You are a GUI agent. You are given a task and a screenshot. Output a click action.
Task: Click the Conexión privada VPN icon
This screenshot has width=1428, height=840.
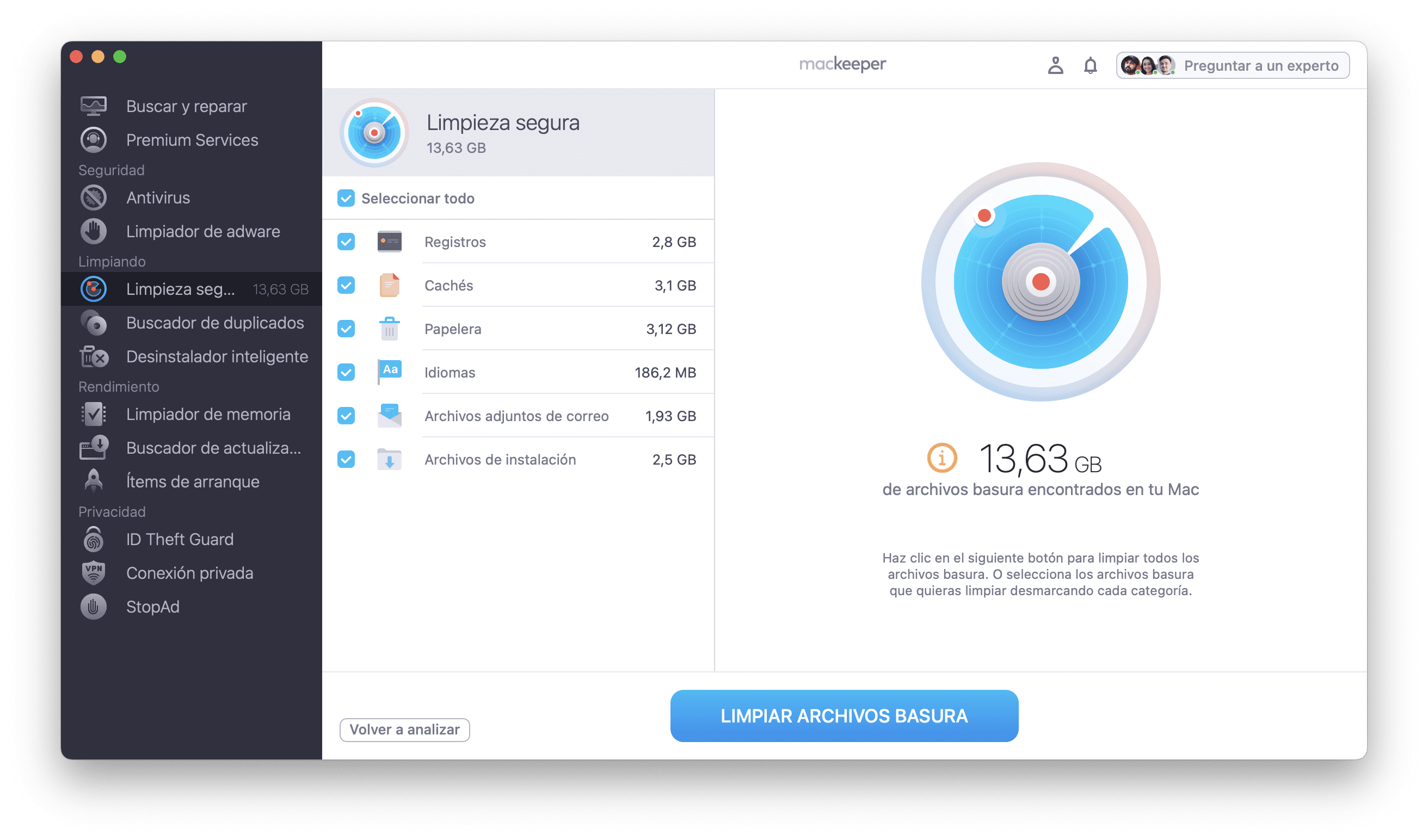94,573
